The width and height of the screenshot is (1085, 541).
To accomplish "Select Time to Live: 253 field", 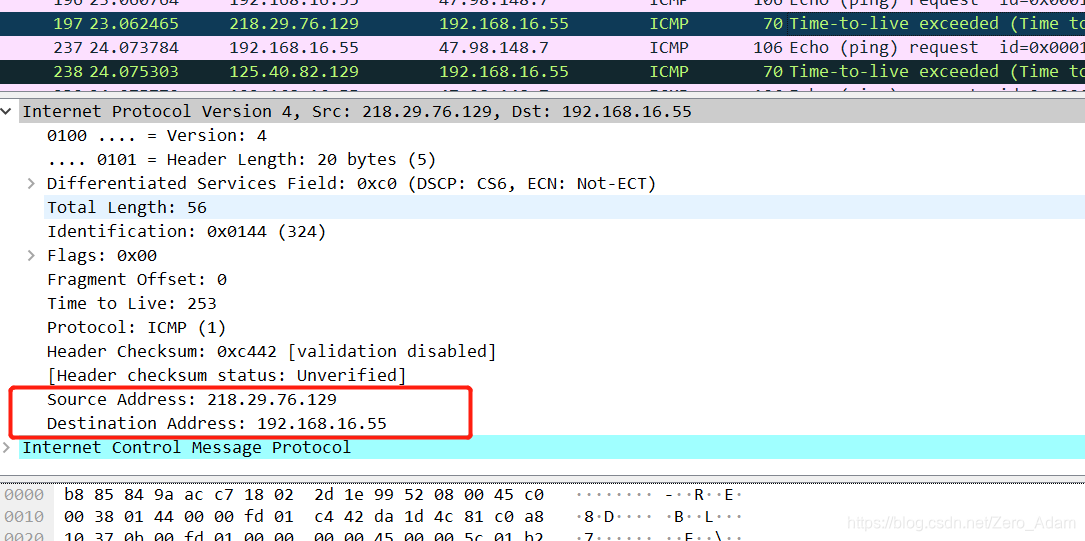I will (131, 304).
